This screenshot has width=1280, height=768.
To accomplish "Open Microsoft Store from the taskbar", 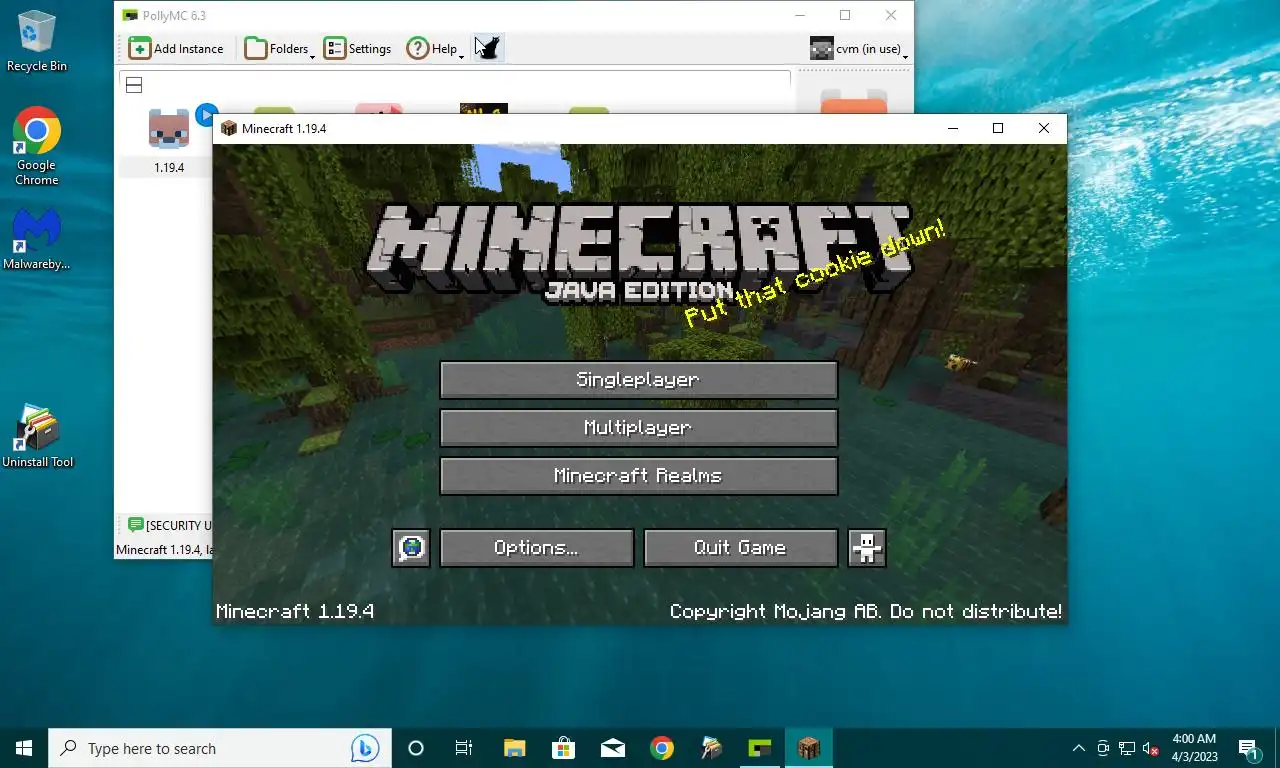I will click(x=563, y=748).
